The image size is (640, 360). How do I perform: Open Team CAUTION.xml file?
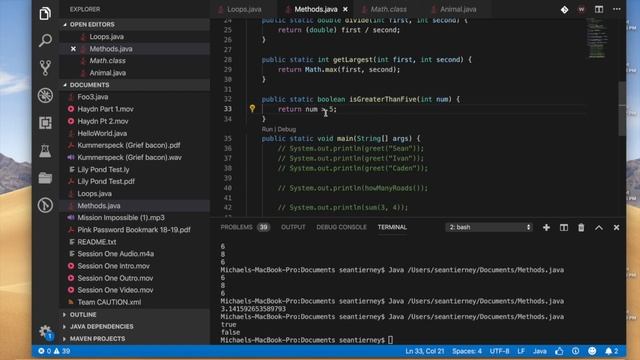tap(134, 302)
